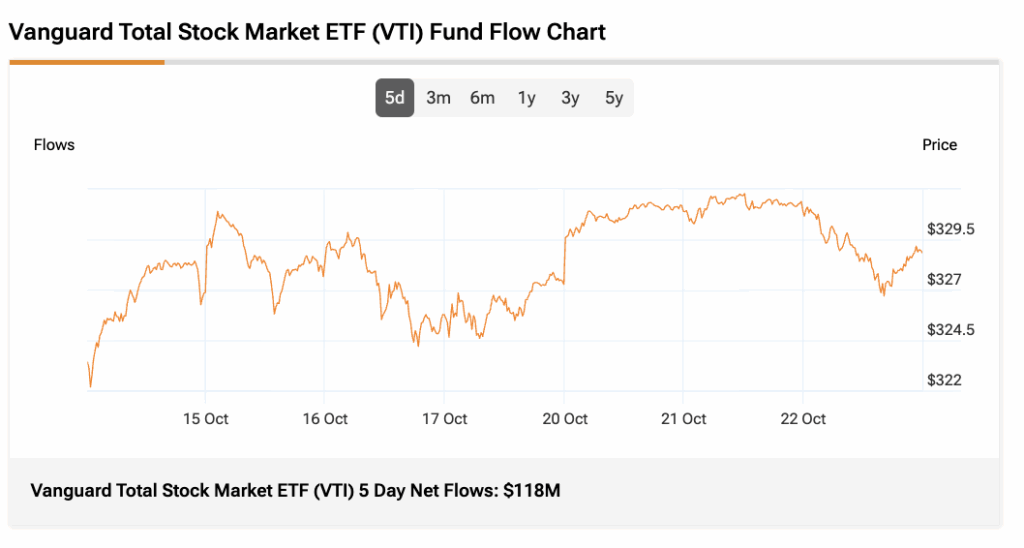
Task: Select the 16 Oct date marker
Action: tap(324, 419)
